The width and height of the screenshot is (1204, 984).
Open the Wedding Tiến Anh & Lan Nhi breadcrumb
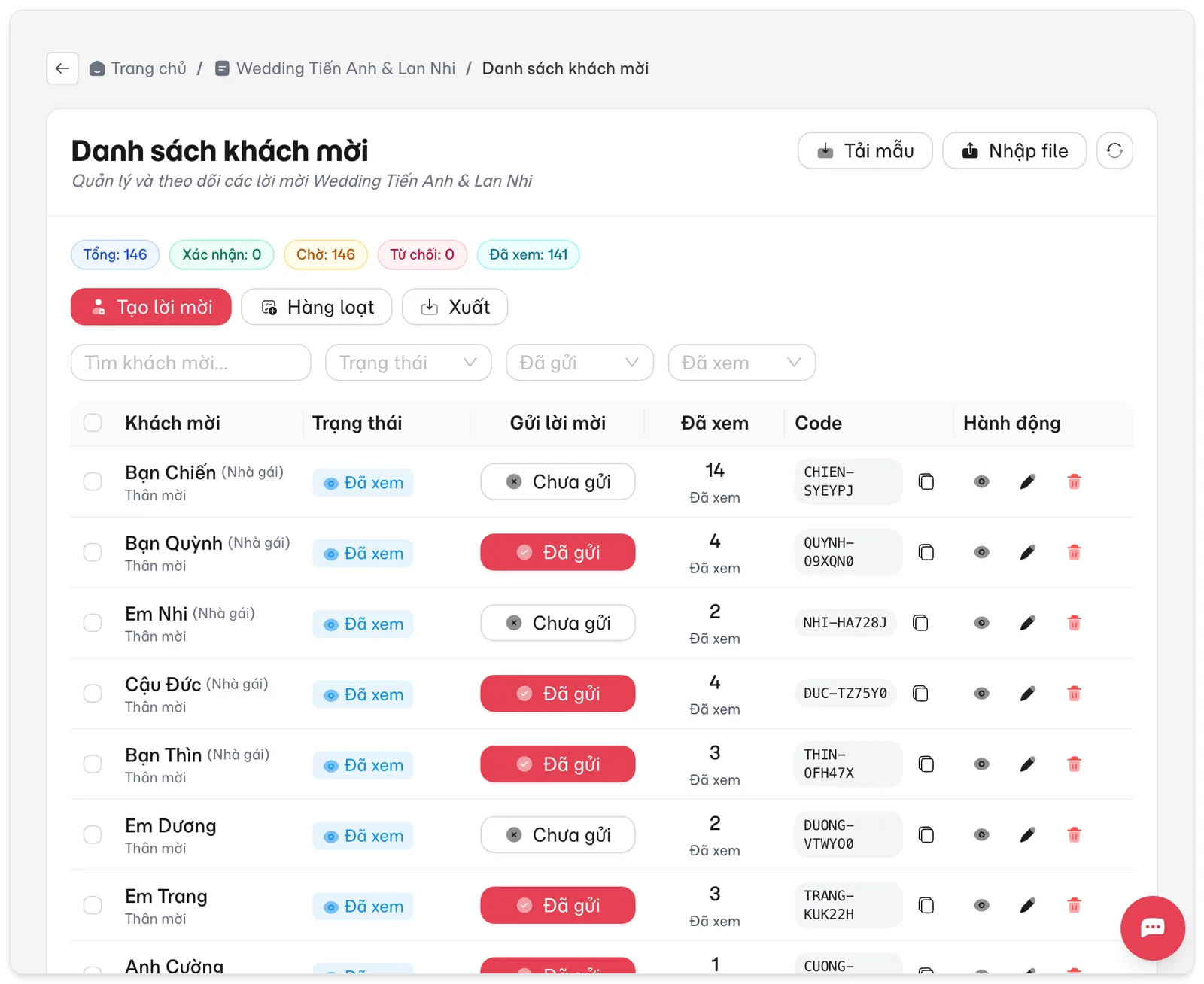pos(336,68)
